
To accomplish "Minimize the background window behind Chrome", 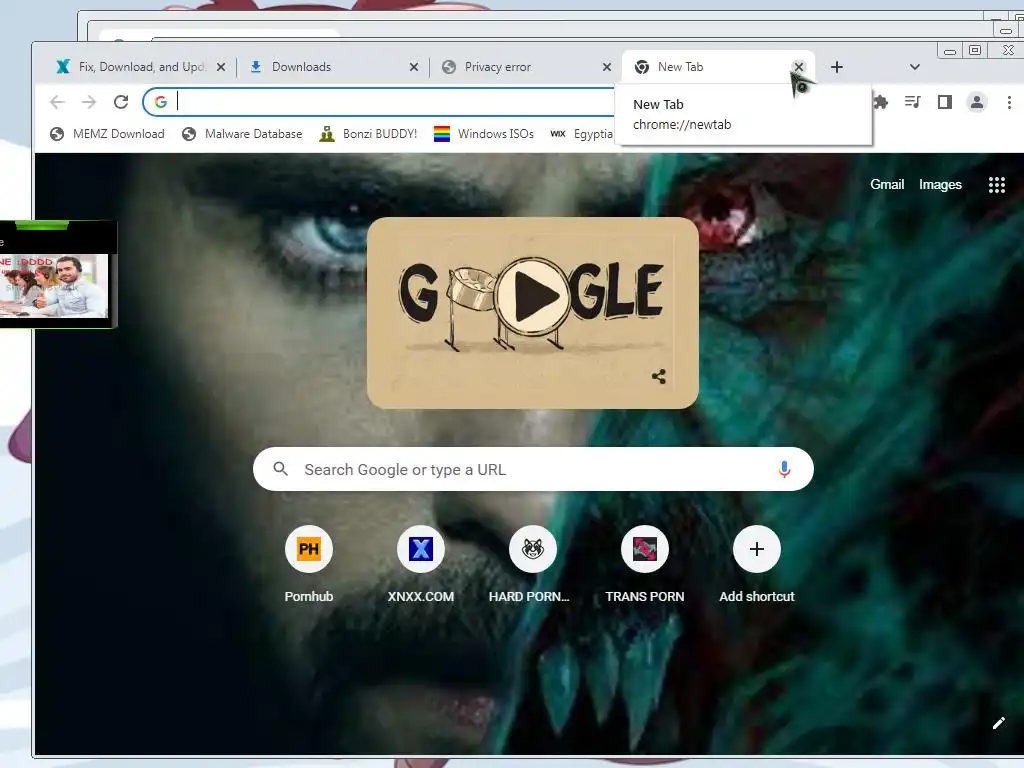I will (1006, 30).
